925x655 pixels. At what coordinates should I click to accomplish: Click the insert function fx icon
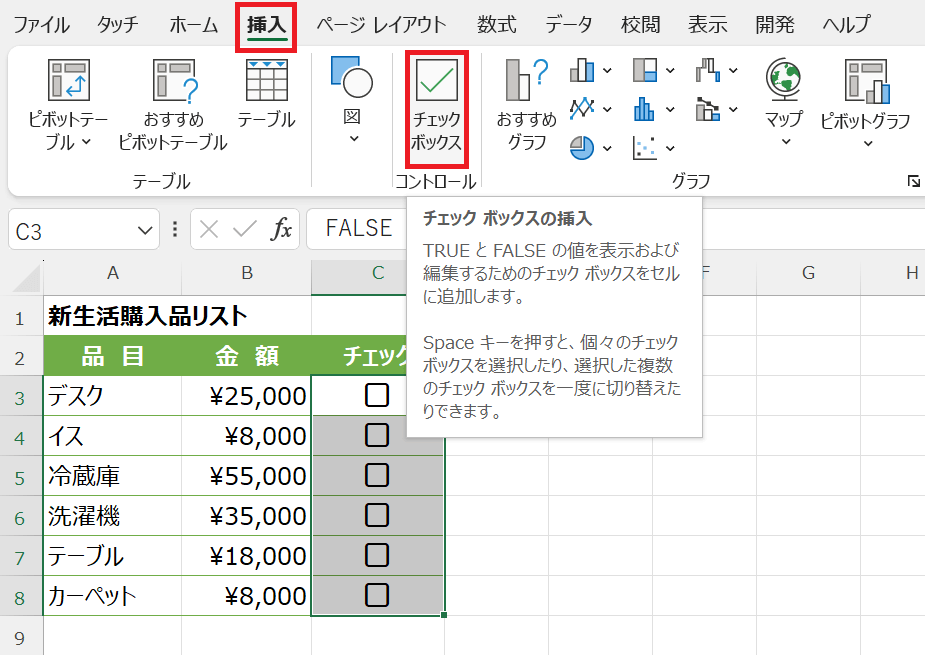point(283,229)
